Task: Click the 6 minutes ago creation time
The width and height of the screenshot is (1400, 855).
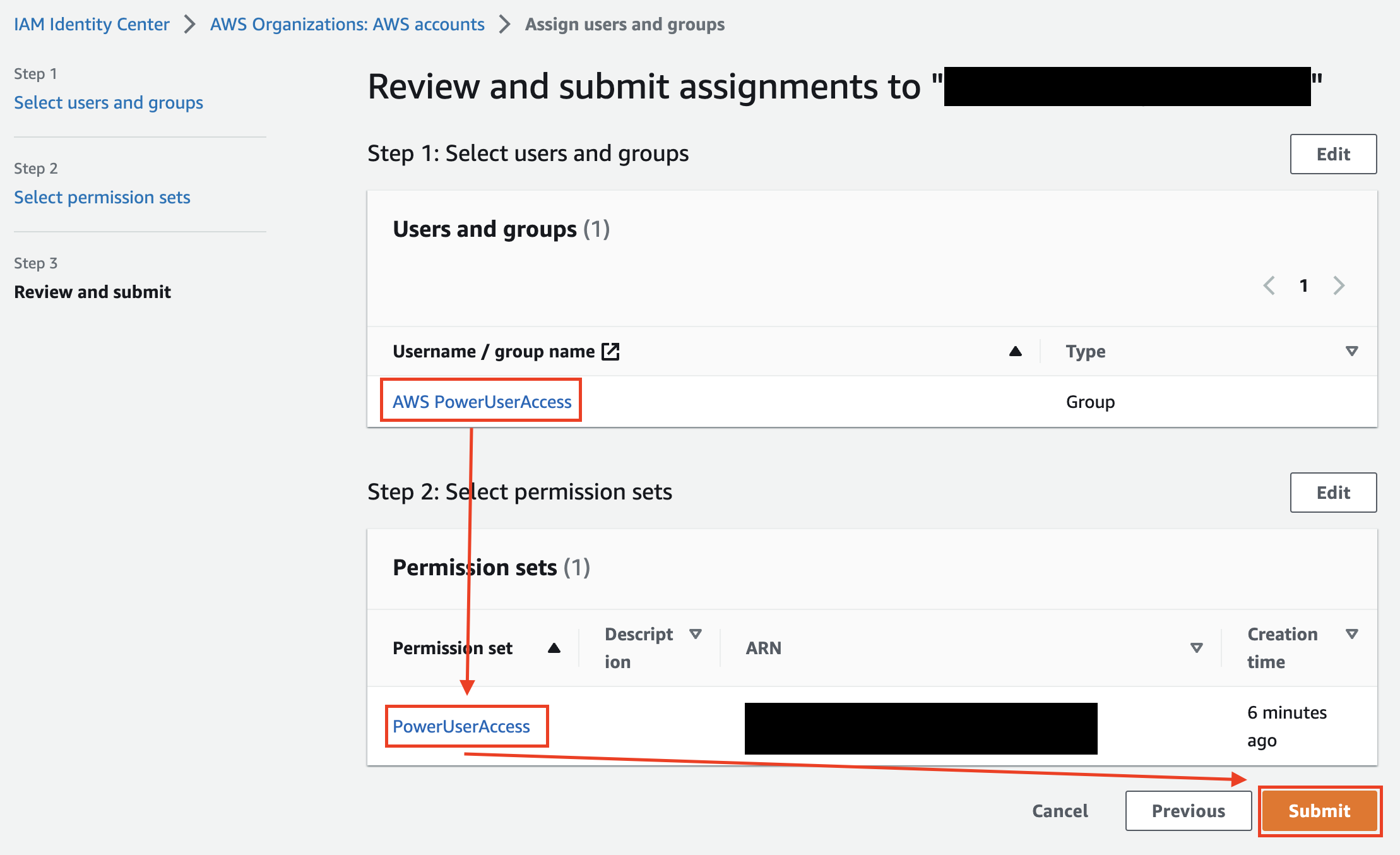Action: (x=1287, y=726)
